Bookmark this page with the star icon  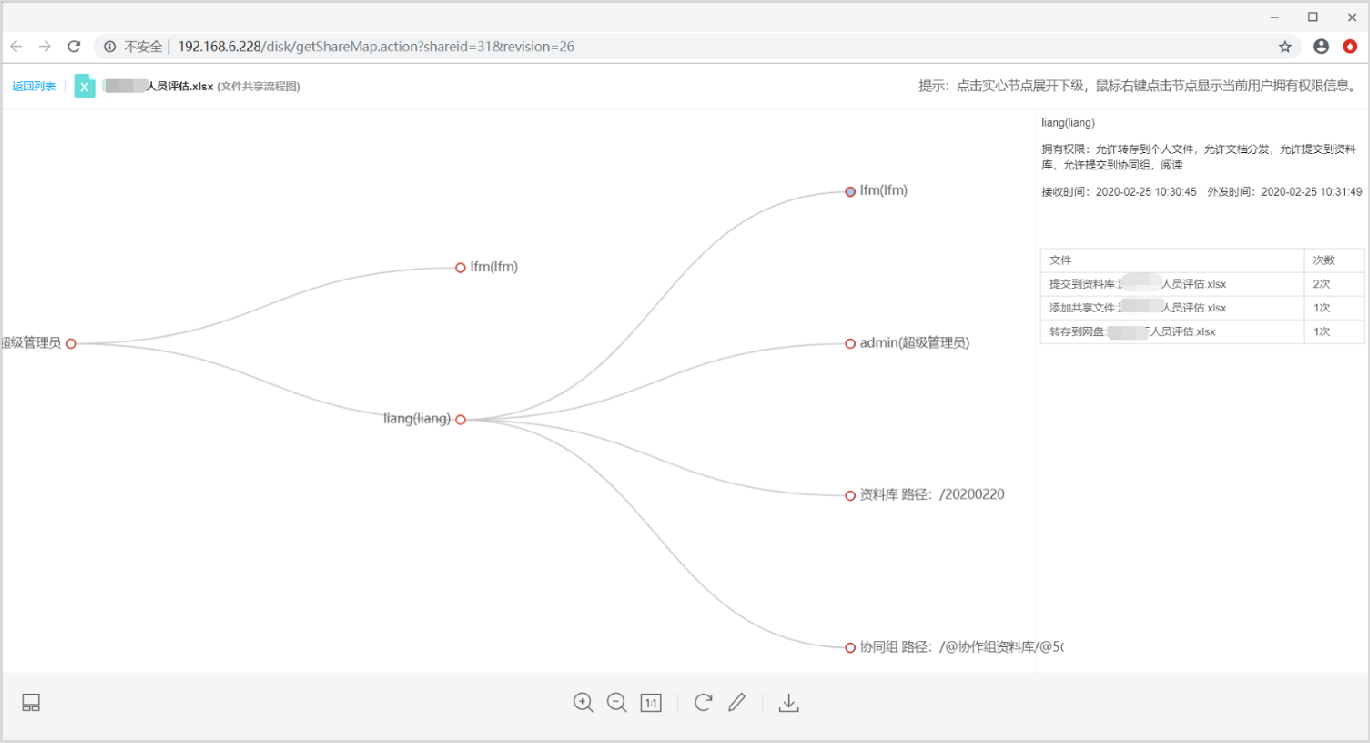(1285, 46)
